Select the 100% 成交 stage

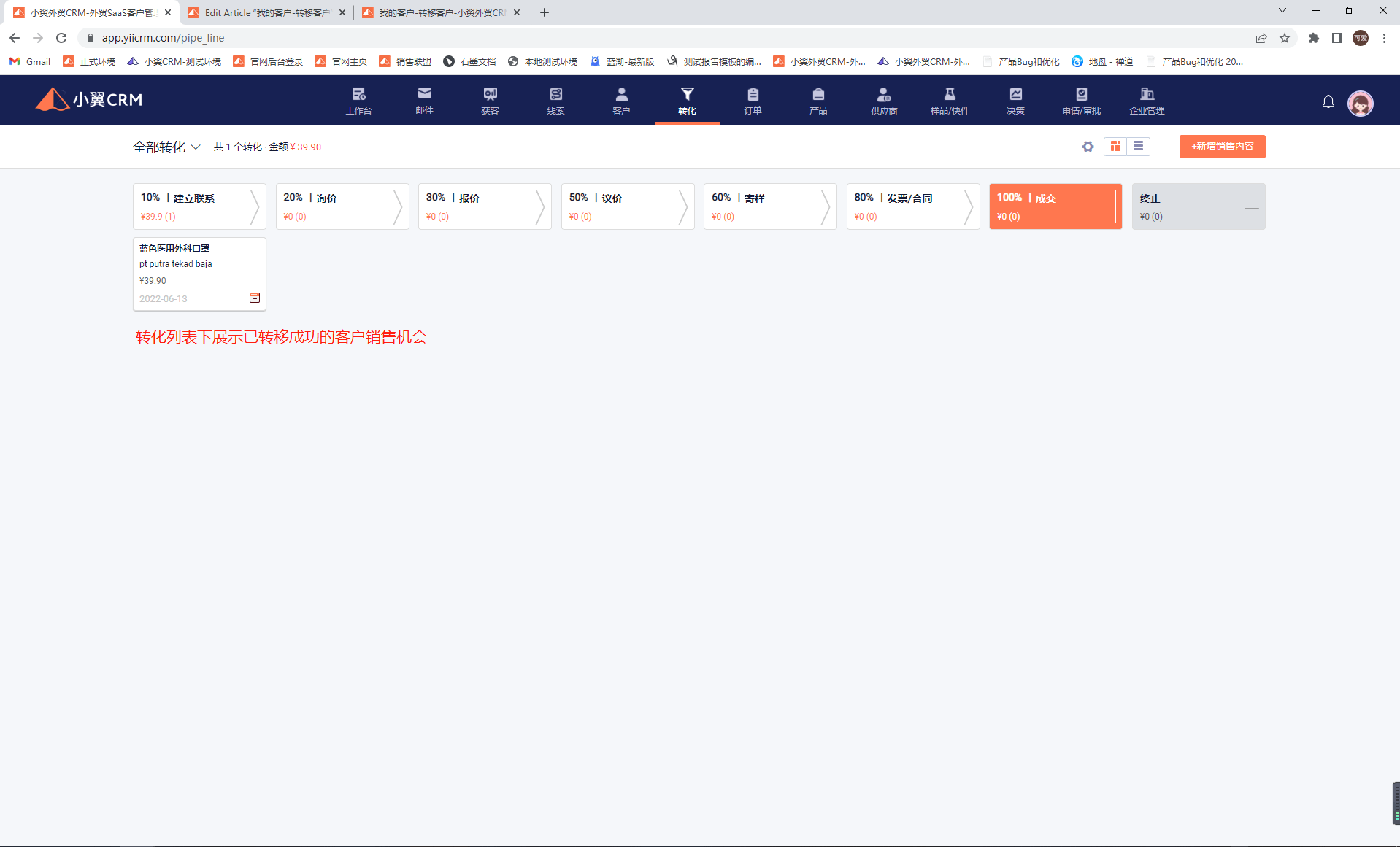[1055, 206]
